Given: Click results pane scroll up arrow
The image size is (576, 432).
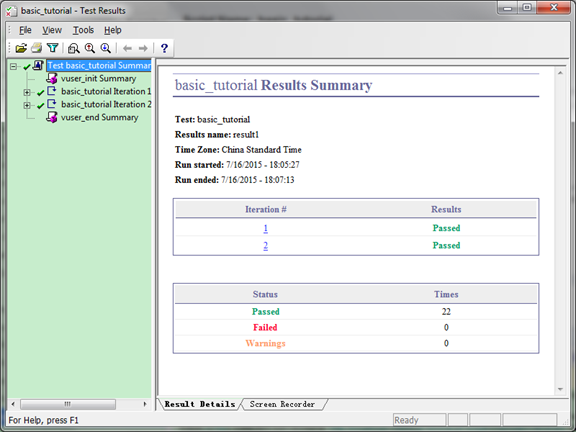Looking at the screenshot, I should [x=560, y=73].
